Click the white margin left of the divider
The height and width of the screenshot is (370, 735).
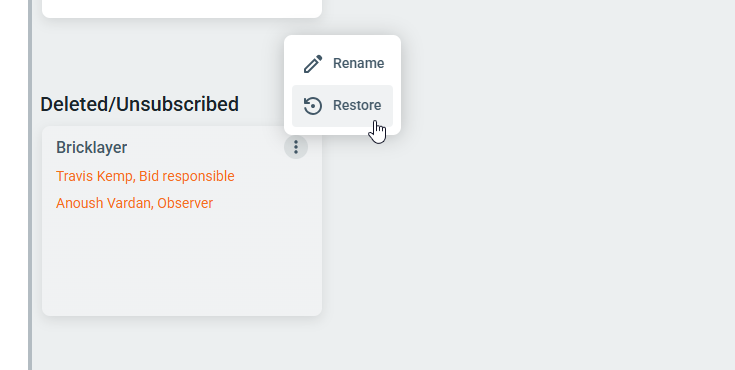(x=14, y=185)
